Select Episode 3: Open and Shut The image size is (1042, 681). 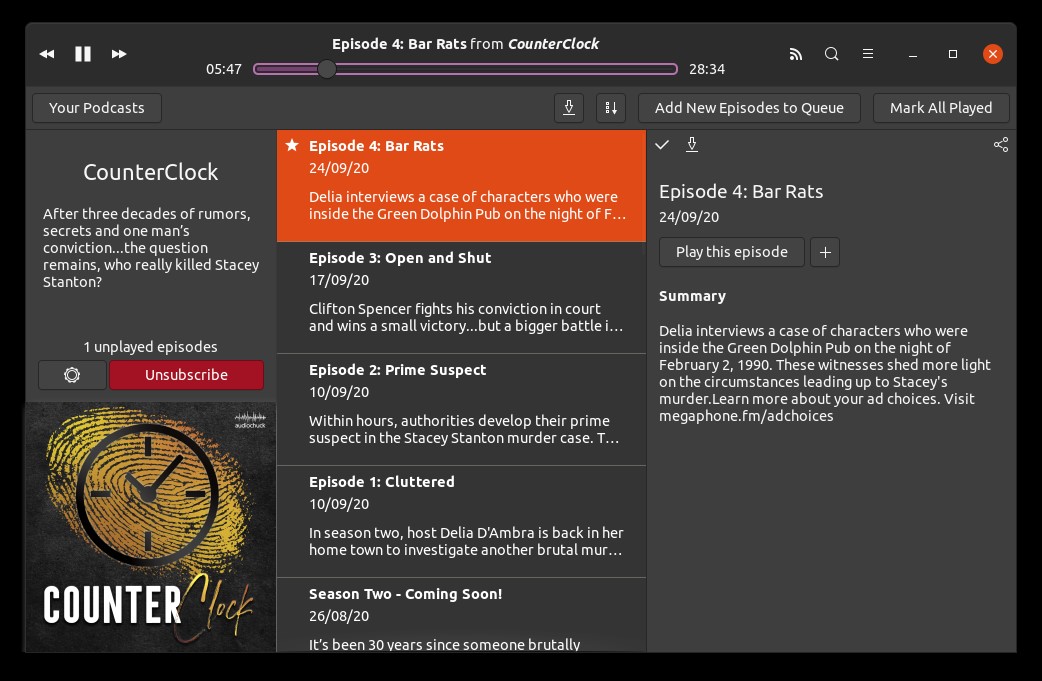pos(461,298)
